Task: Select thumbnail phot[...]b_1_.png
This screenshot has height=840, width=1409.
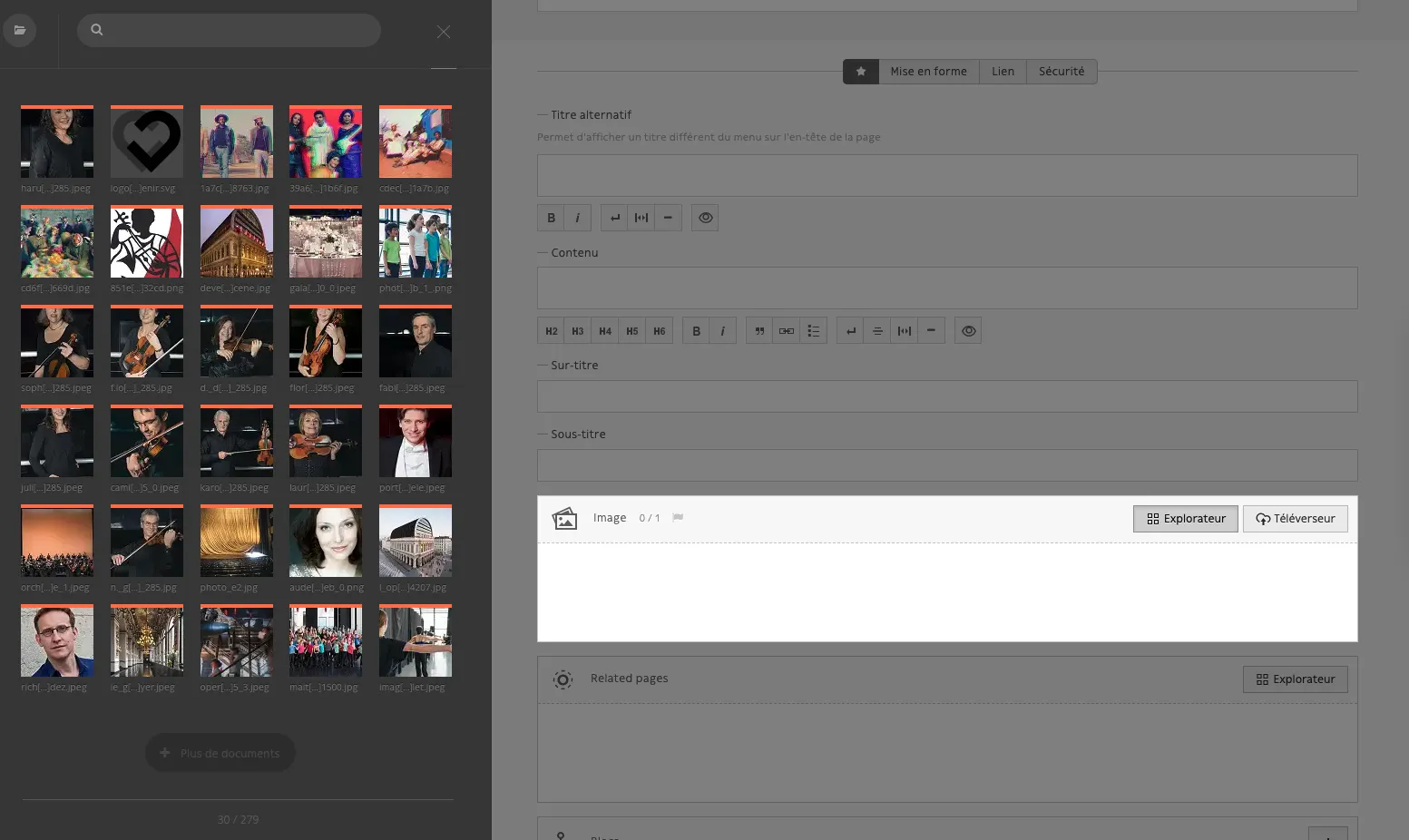Action: coord(416,242)
